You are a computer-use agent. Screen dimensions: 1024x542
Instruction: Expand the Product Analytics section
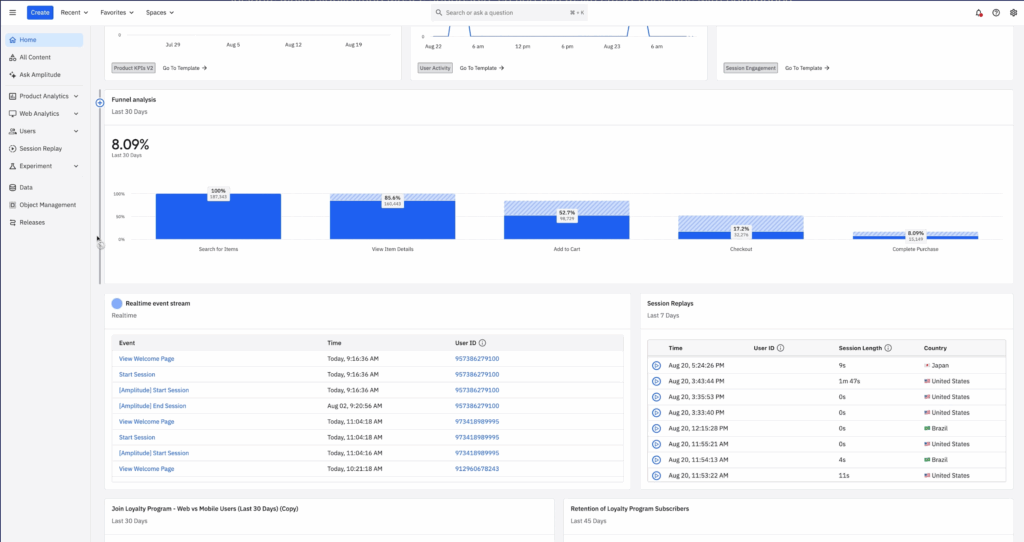pos(44,96)
